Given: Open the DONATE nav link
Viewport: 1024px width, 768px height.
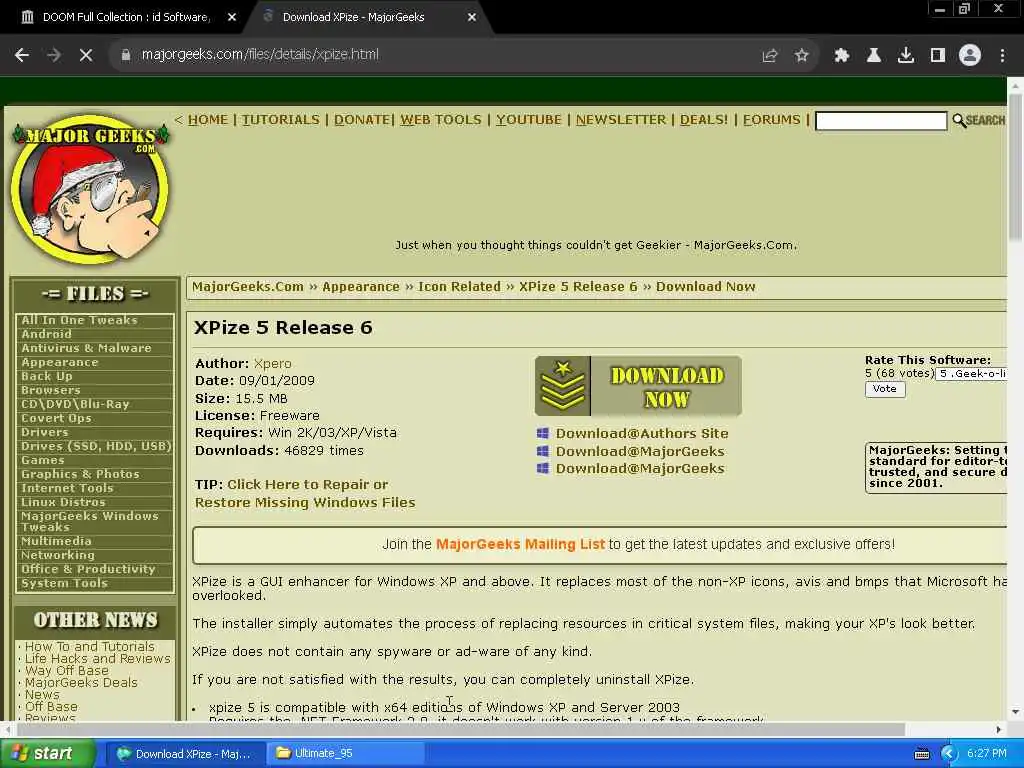Looking at the screenshot, I should point(362,120).
